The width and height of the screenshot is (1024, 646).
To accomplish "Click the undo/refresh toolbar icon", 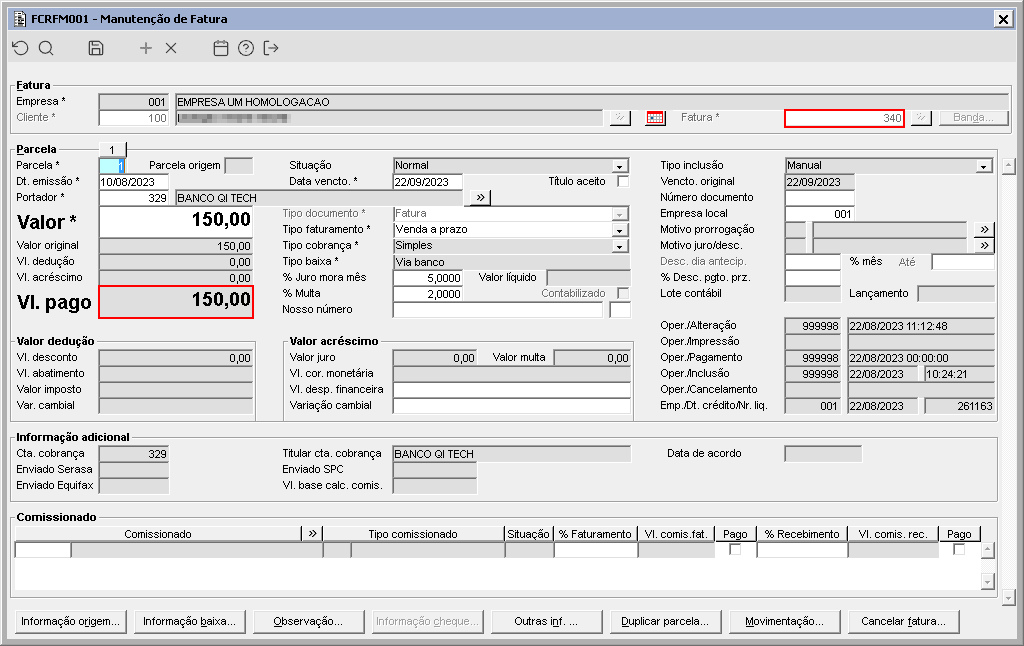I will point(20,48).
